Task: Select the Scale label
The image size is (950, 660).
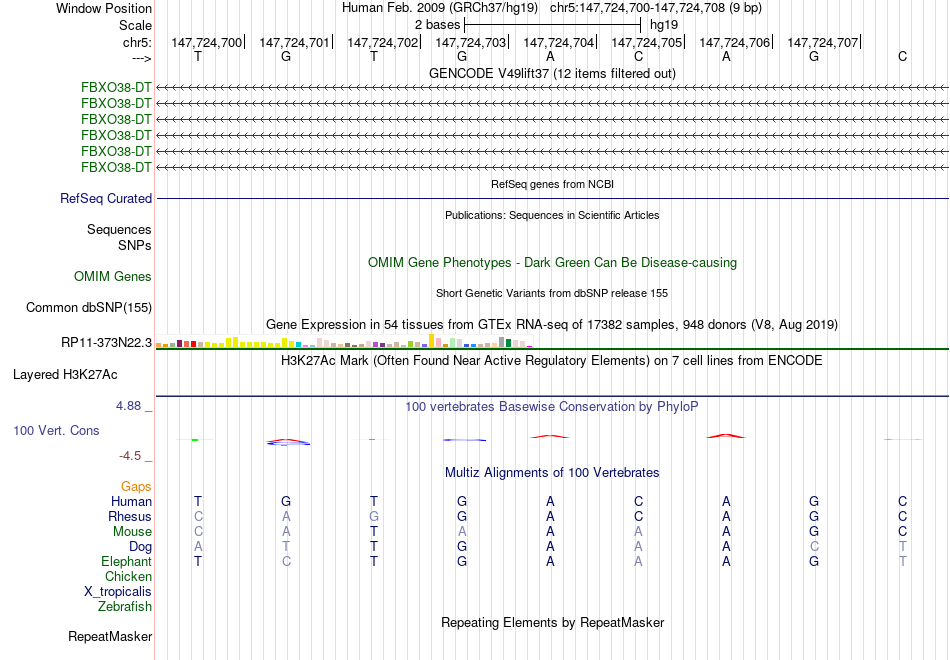Action: [136, 25]
